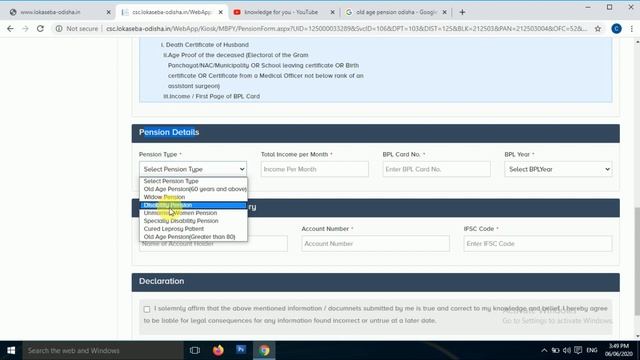Click the page vertical scrollbar thumb
Screen dimensions: 640x360
[x=637, y=261]
